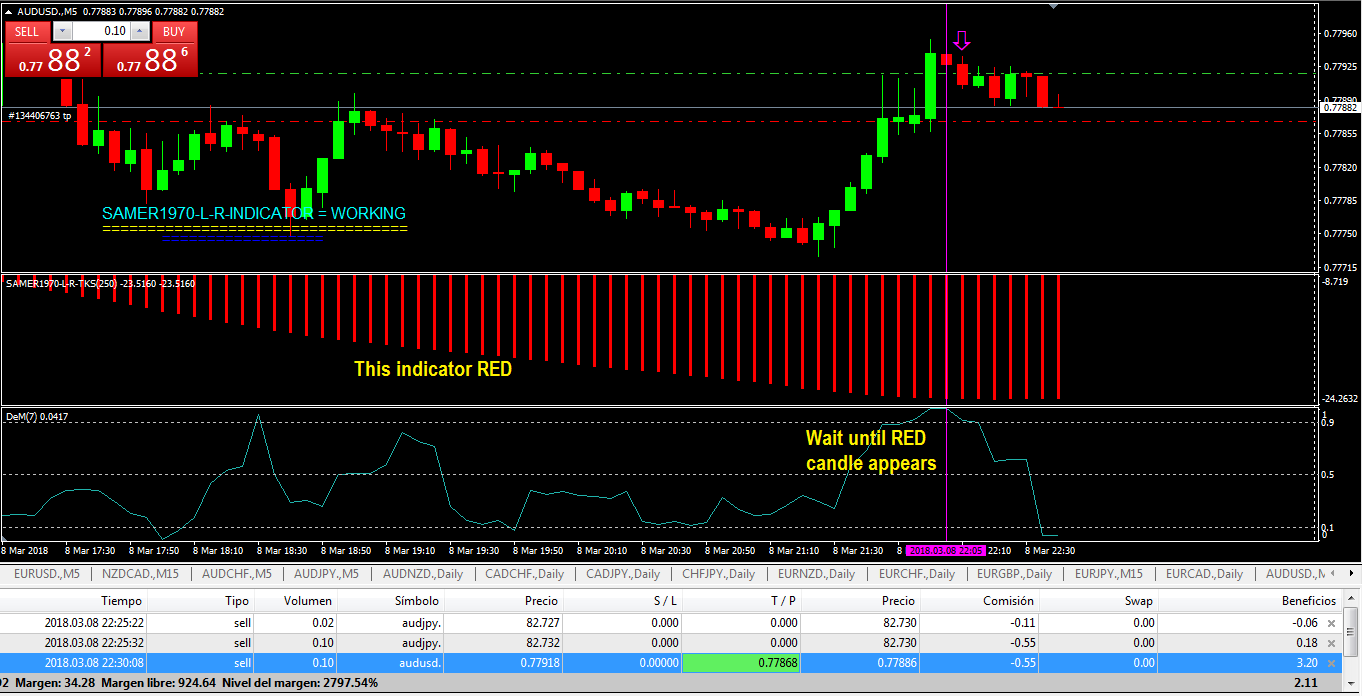Screen dimensions: 1362x696
Task: Switch to the EURUSD.,M5 chart tab
Action: [x=47, y=574]
